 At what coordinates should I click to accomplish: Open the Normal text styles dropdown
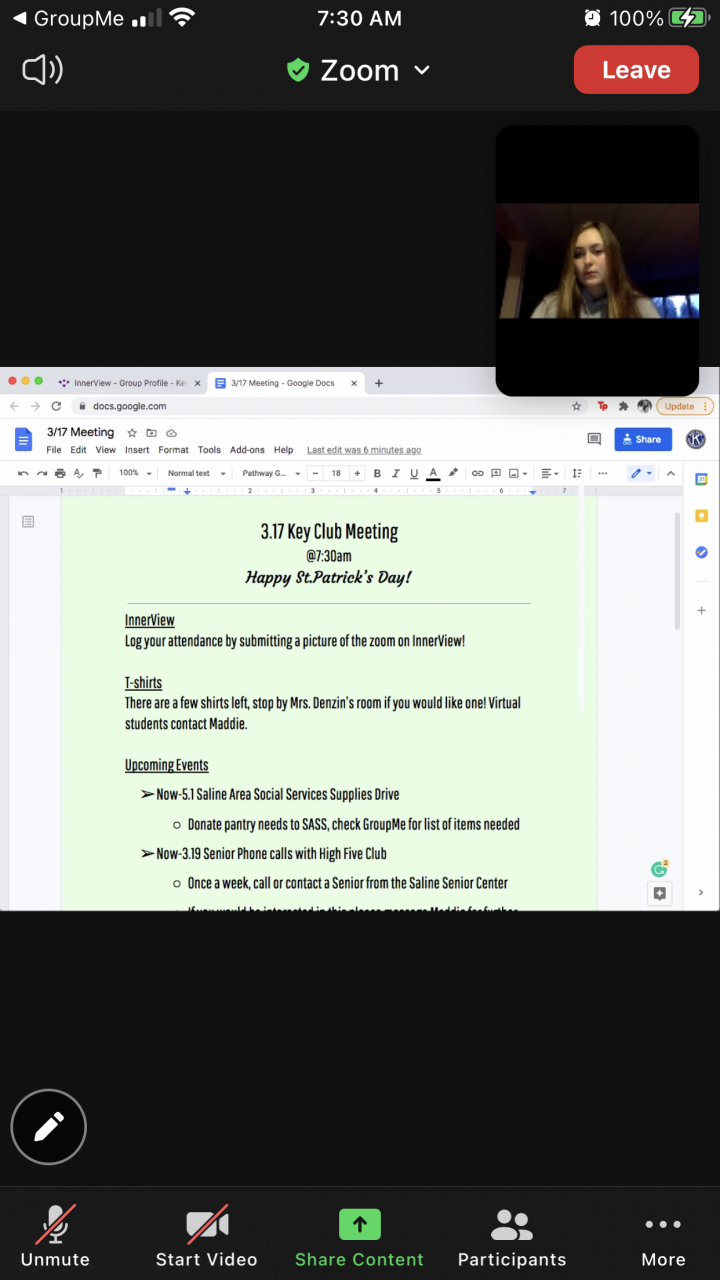(x=195, y=473)
